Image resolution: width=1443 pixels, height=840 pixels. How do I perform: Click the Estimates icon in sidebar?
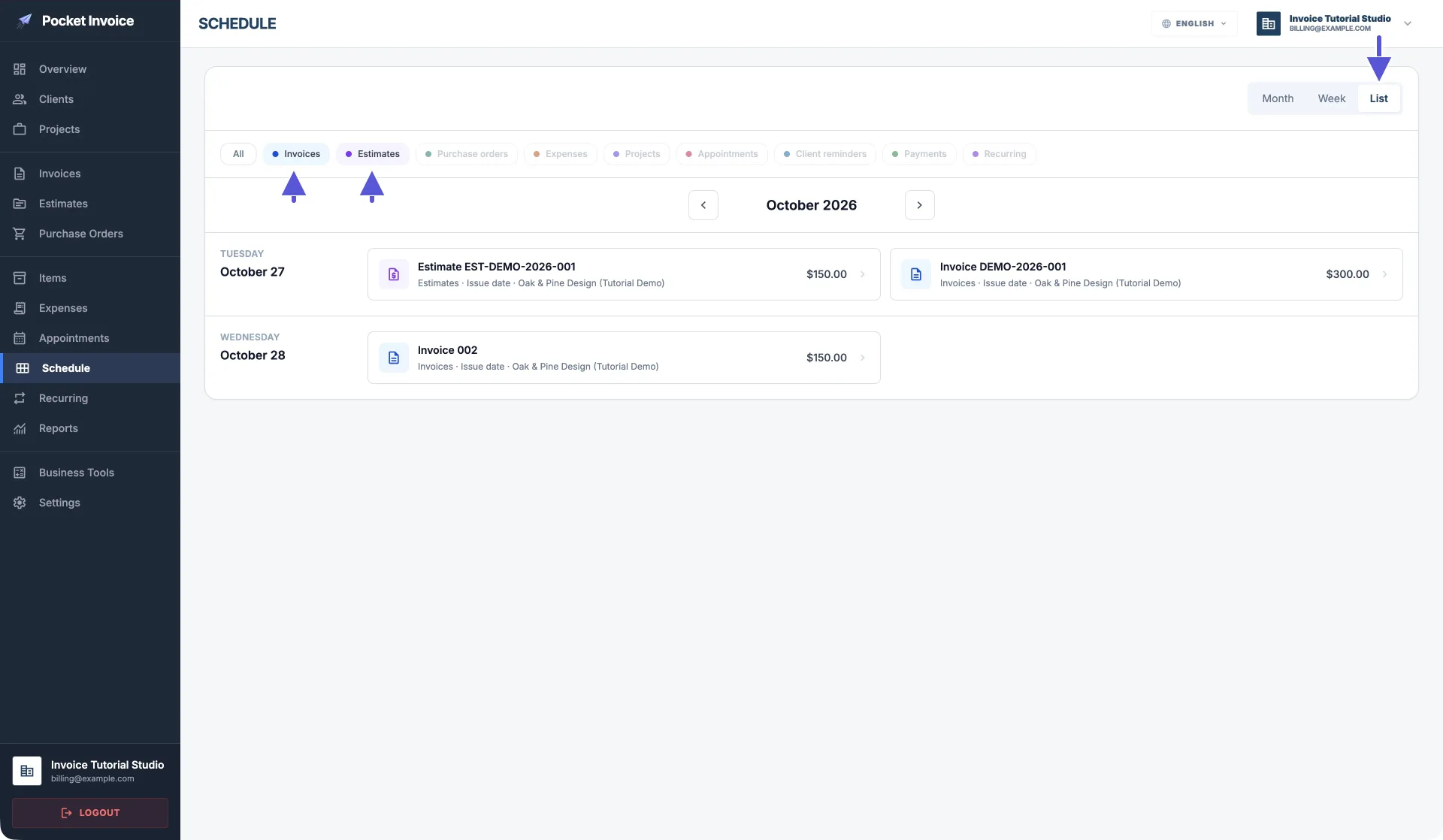coord(20,204)
